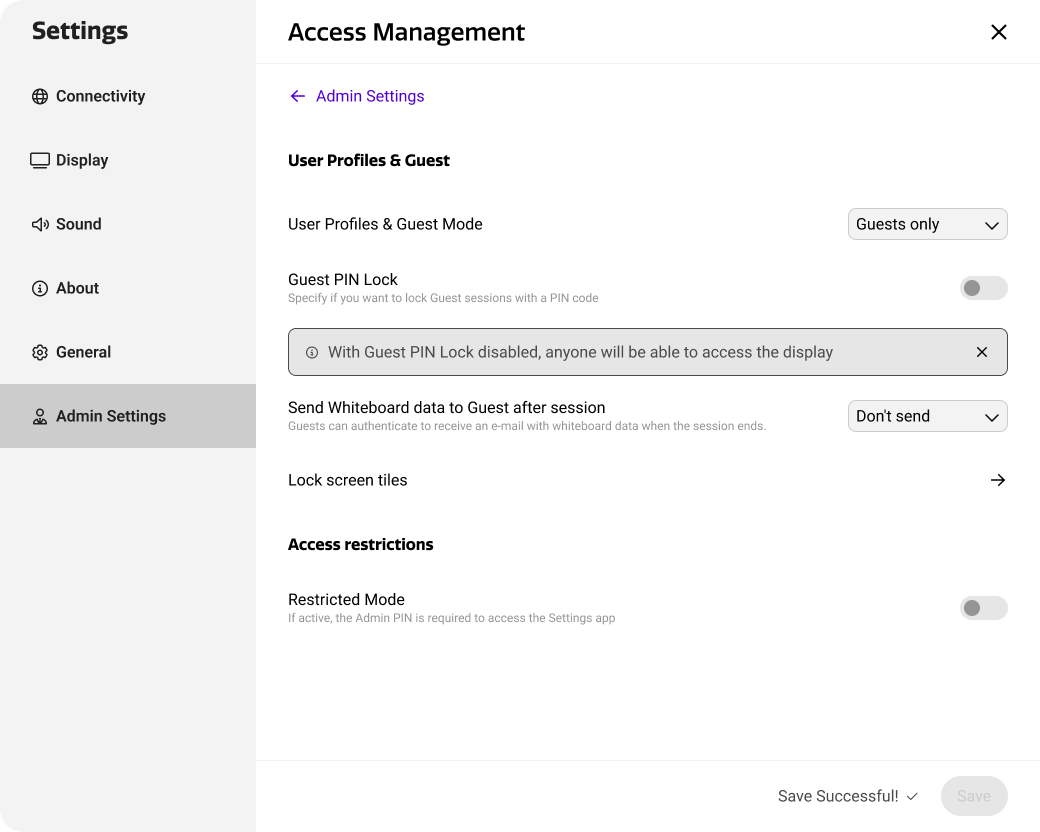Image resolution: width=1040 pixels, height=832 pixels.
Task: Go back using the Admin Settings link
Action: click(356, 96)
